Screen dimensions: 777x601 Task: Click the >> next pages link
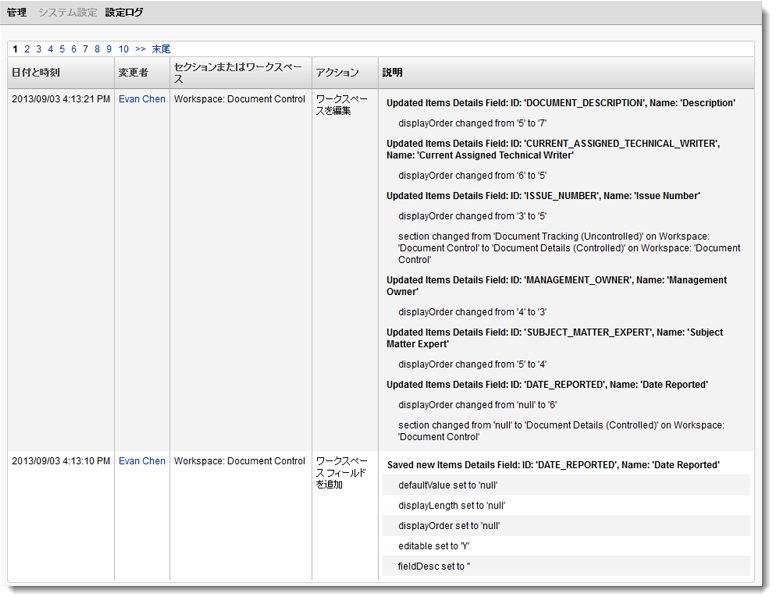pyautogui.click(x=140, y=49)
